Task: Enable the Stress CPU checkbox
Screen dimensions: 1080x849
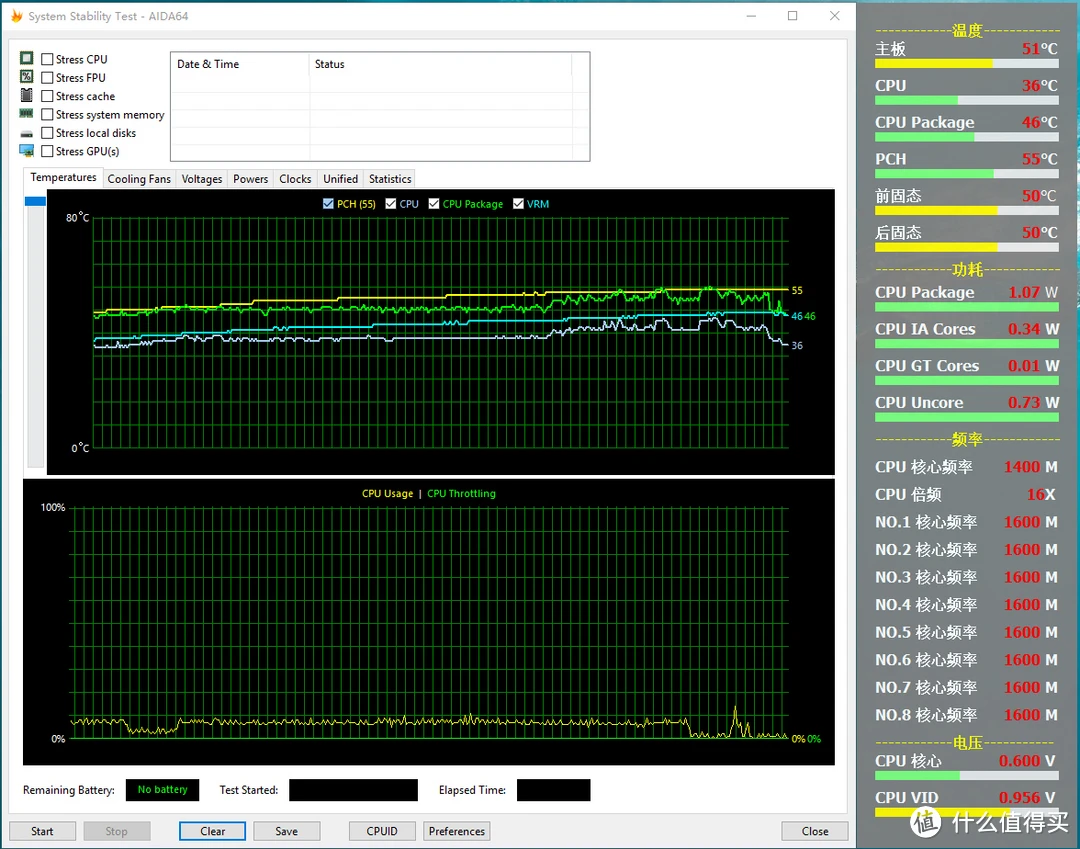Action: point(48,59)
